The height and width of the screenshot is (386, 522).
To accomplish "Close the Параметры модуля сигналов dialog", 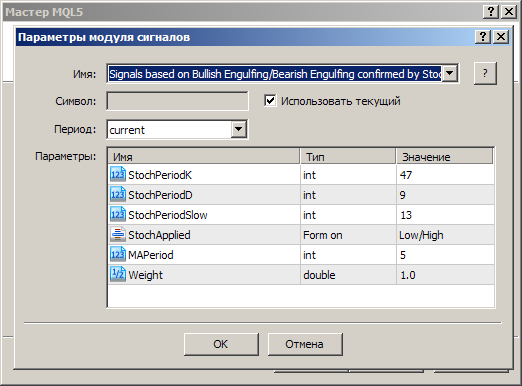I will [501, 36].
